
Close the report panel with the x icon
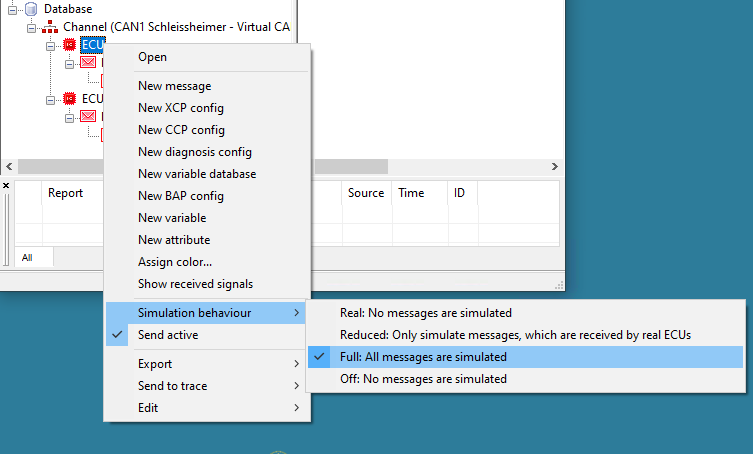click(6, 186)
